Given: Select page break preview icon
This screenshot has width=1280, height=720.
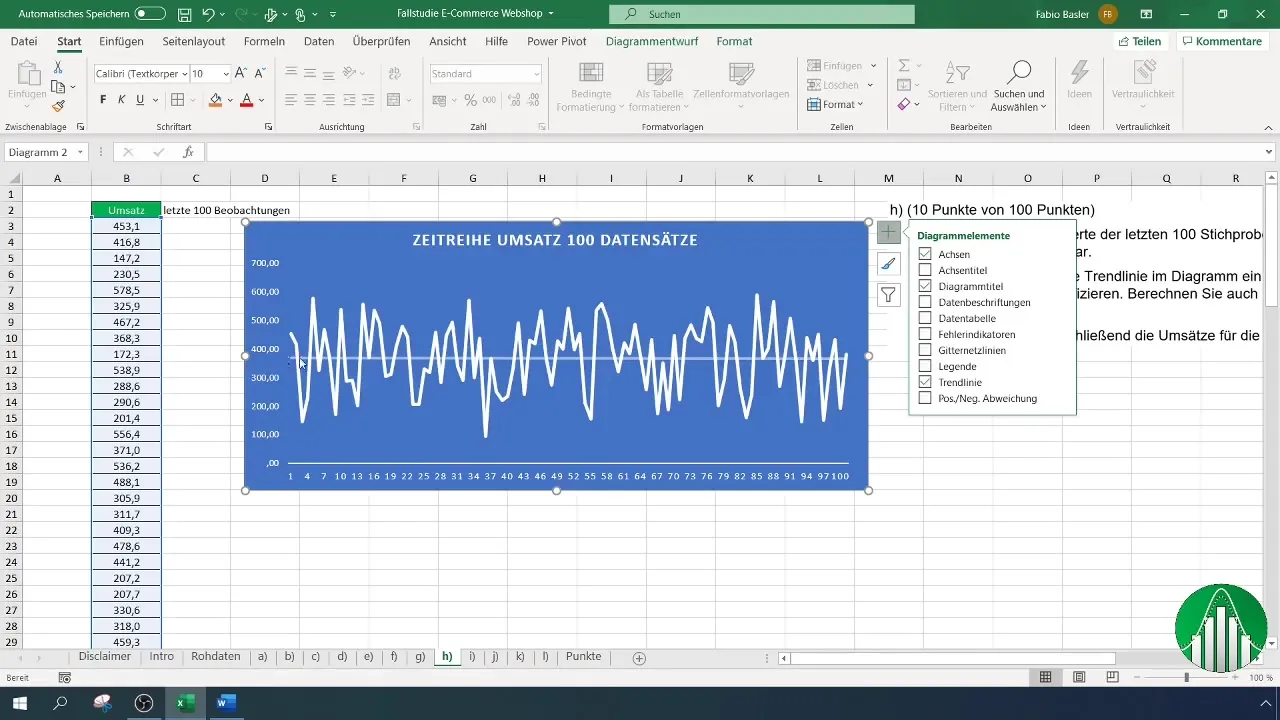Looking at the screenshot, I should point(1112,677).
